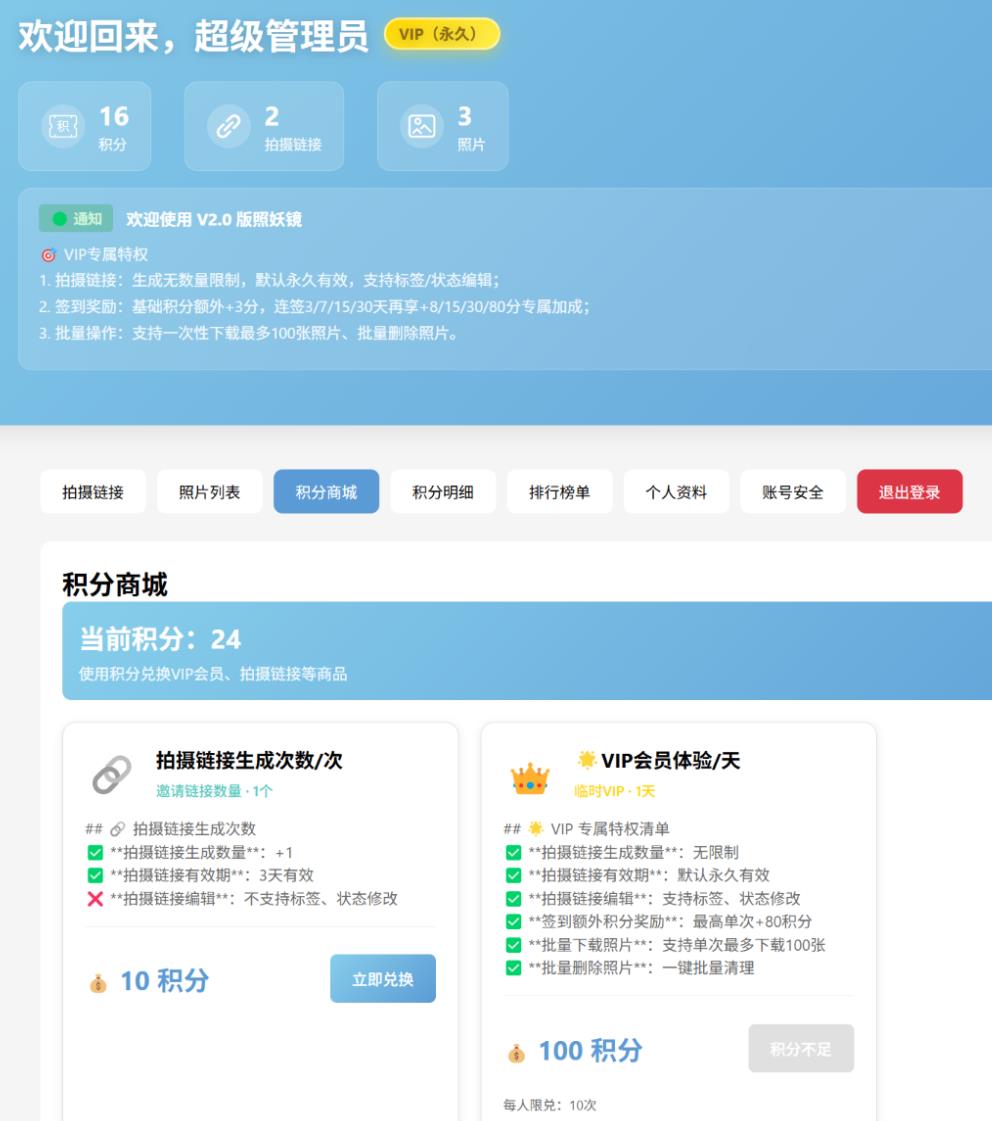Image resolution: width=992 pixels, height=1121 pixels.
Task: Switch to the 照片列表 tab
Action: click(209, 492)
